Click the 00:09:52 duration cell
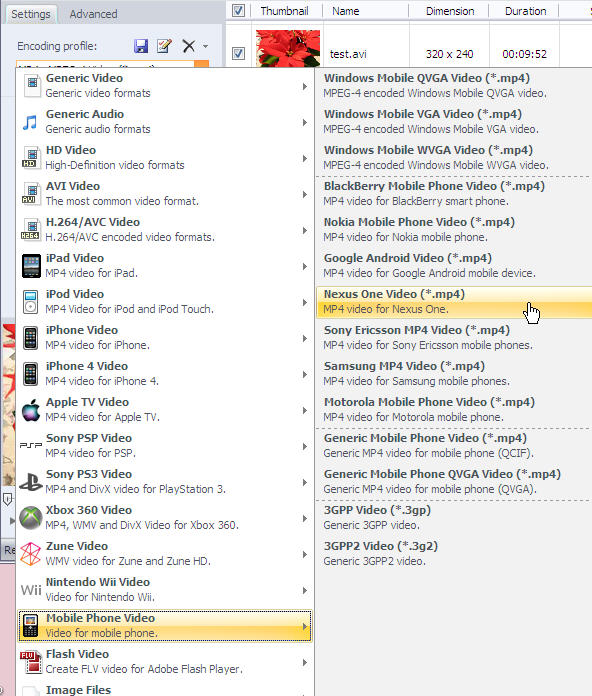592x696 pixels. tap(524, 54)
